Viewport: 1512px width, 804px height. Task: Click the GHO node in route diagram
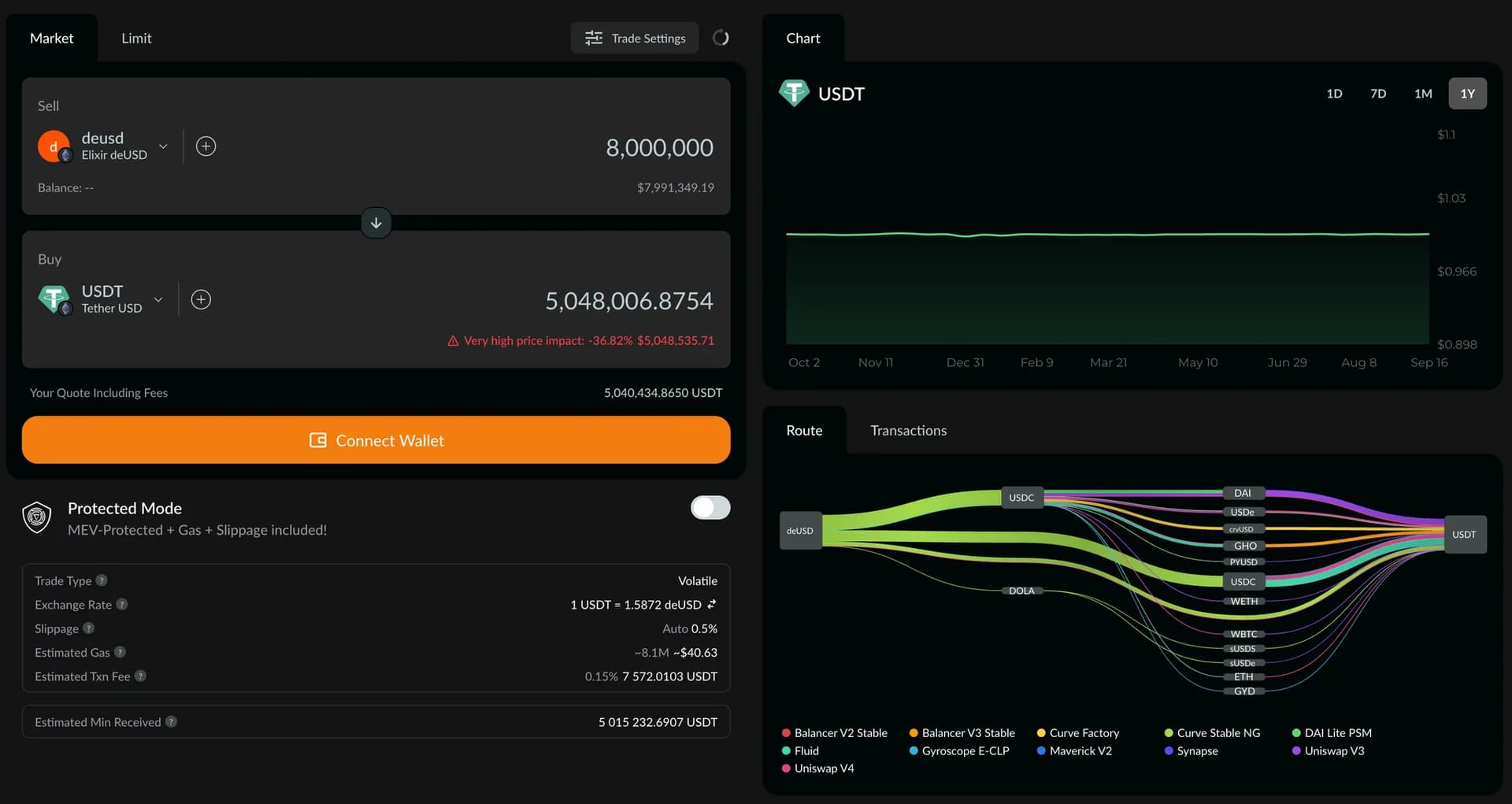[x=1244, y=545]
